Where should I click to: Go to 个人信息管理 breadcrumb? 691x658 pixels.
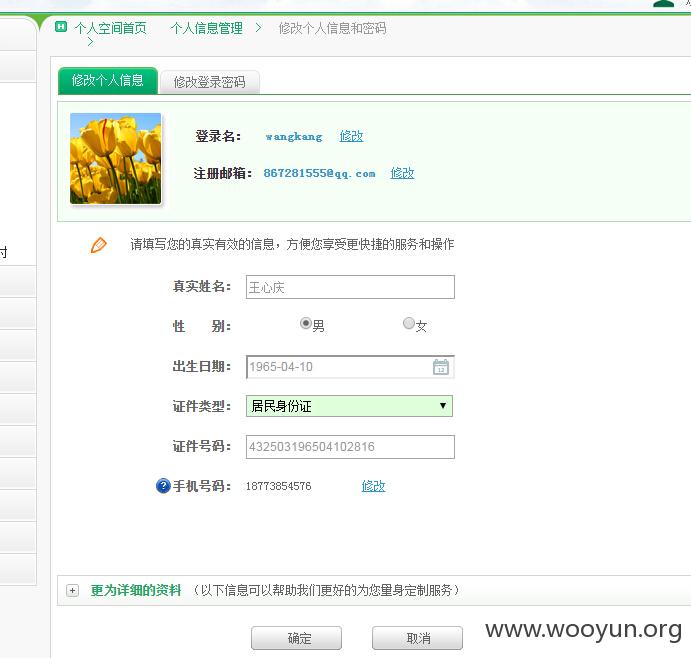click(207, 28)
